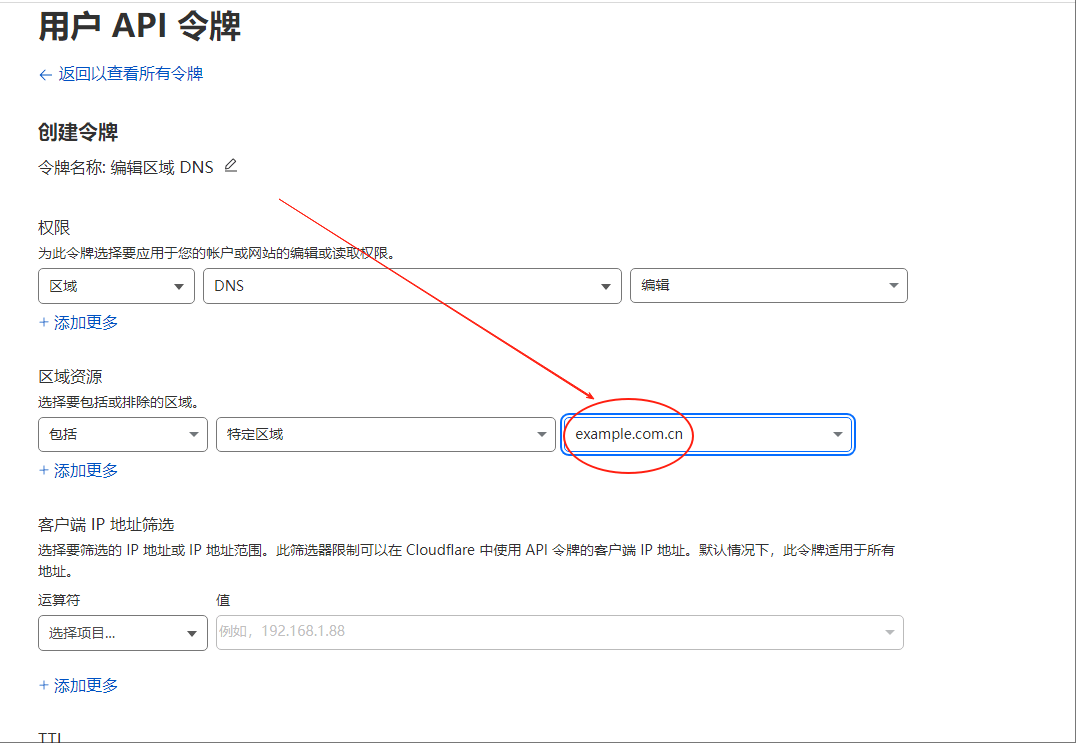Click the caret arrow in the 包括 dropdown
This screenshot has height=743, width=1076.
click(x=193, y=434)
